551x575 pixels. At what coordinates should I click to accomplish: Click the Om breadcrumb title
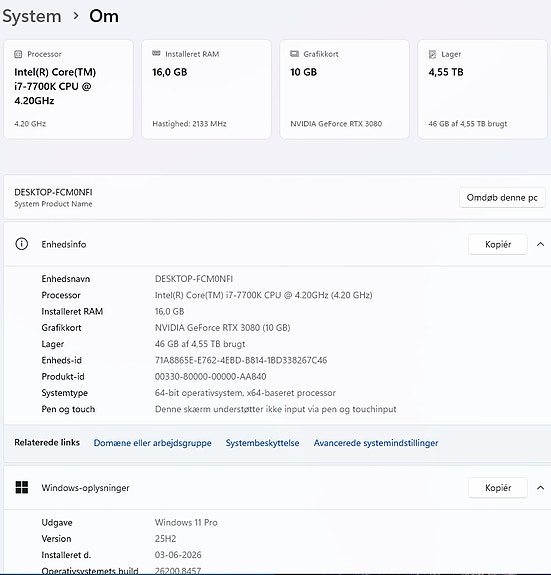tap(104, 17)
